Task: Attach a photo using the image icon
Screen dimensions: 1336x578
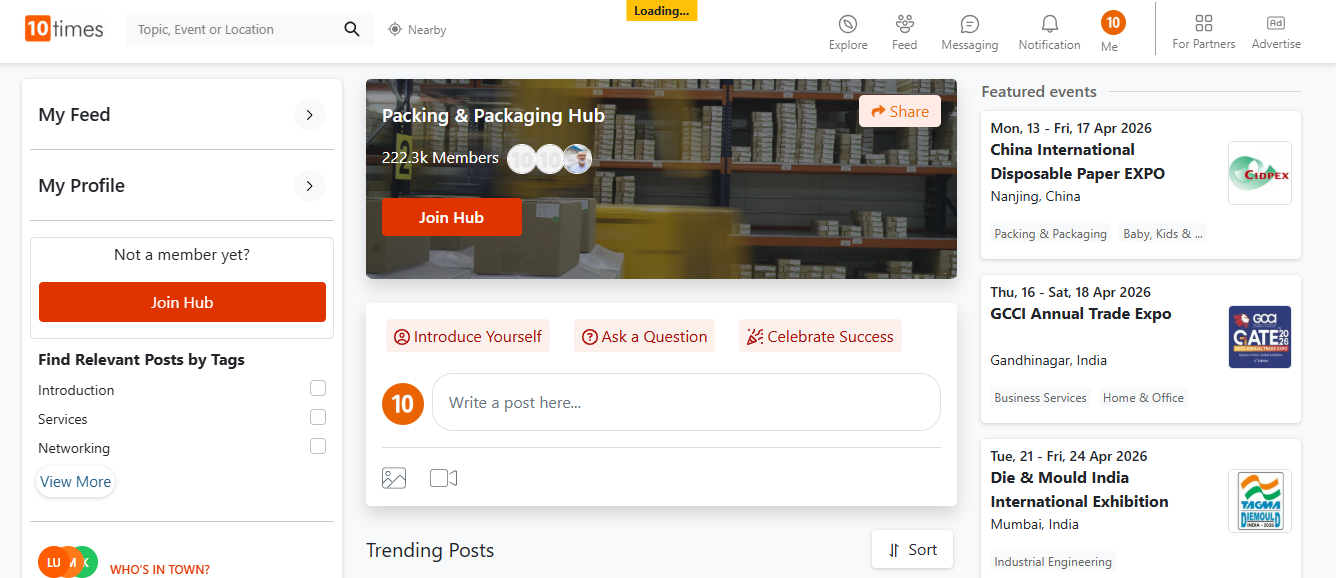Action: pos(394,478)
